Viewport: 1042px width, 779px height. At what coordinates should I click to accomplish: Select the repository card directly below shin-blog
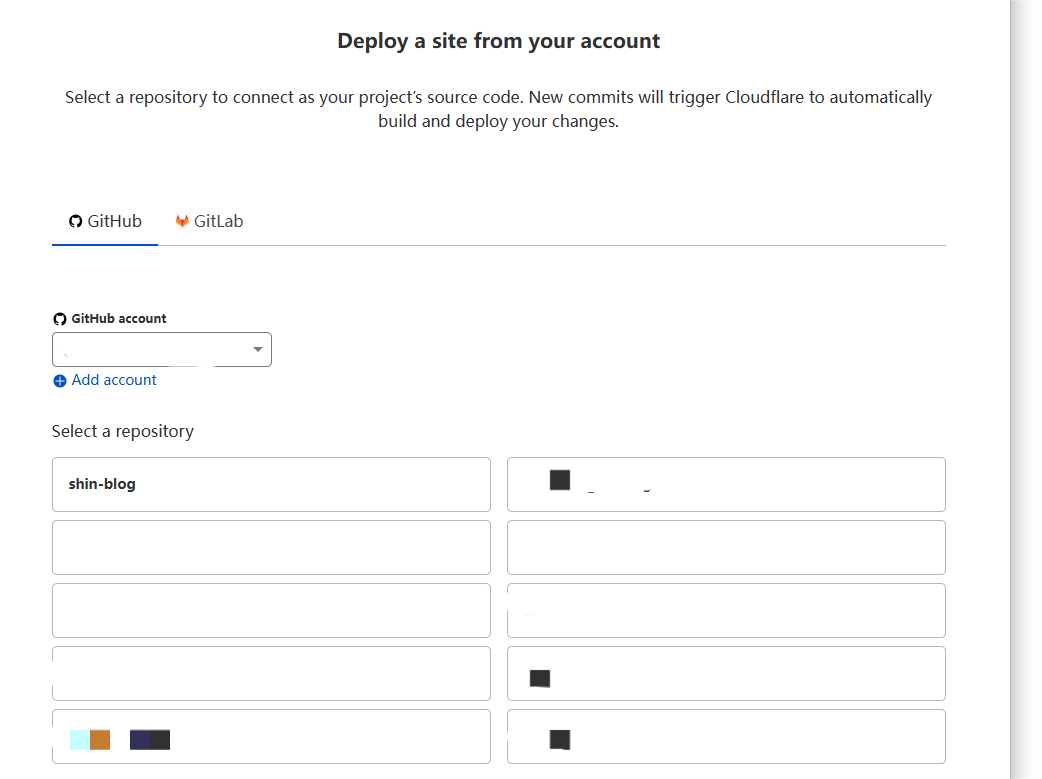(271, 547)
